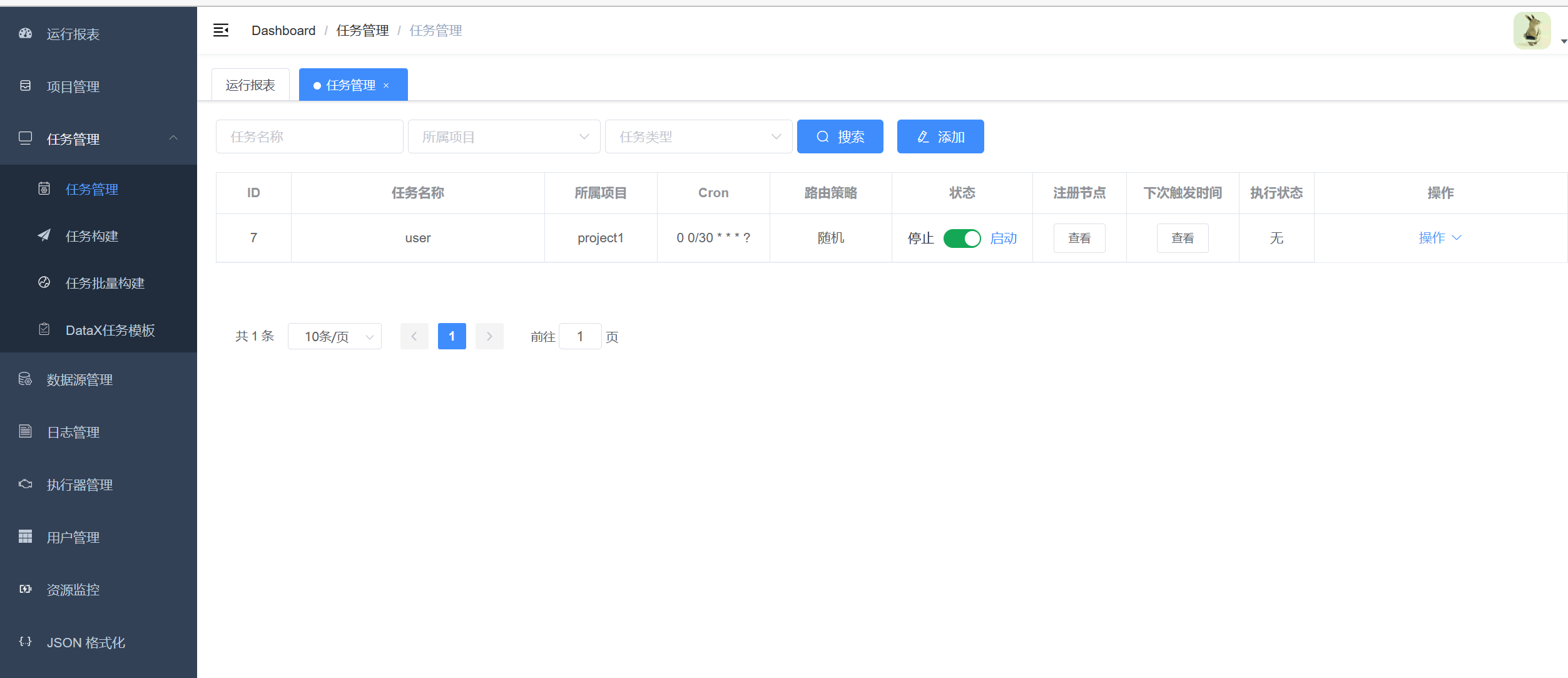
Task: Switch to the 运行报表 tab
Action: [250, 85]
